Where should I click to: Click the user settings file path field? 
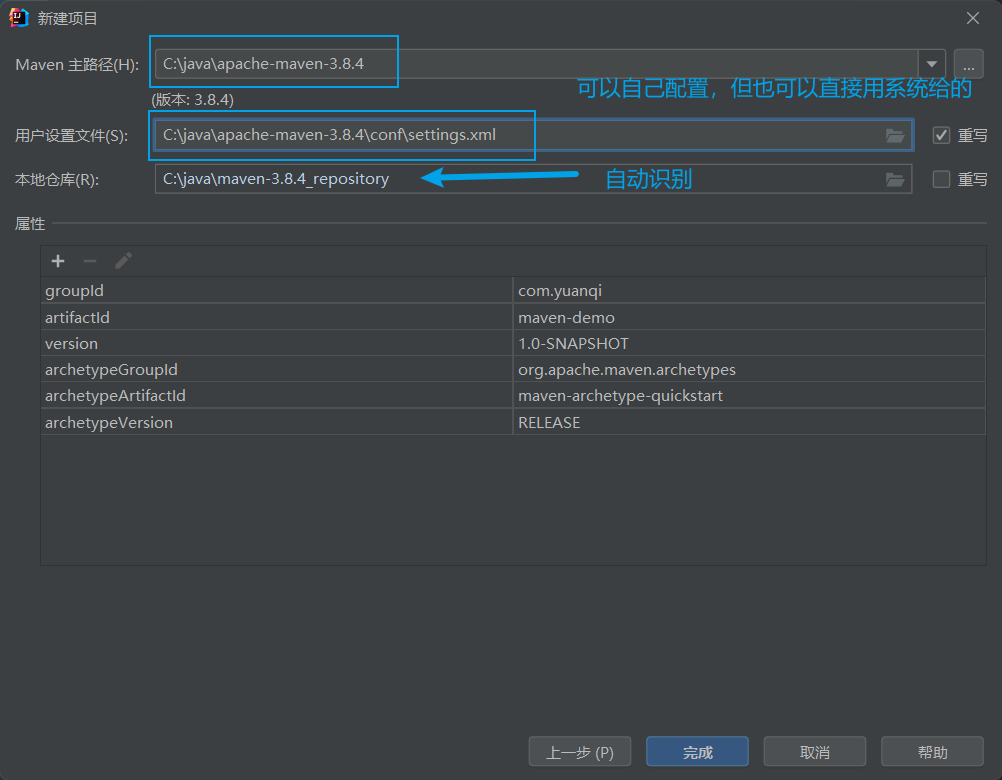click(534, 135)
